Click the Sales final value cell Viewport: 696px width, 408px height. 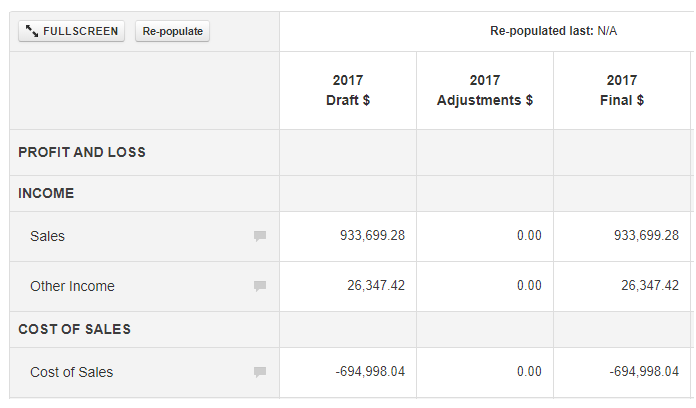point(646,236)
